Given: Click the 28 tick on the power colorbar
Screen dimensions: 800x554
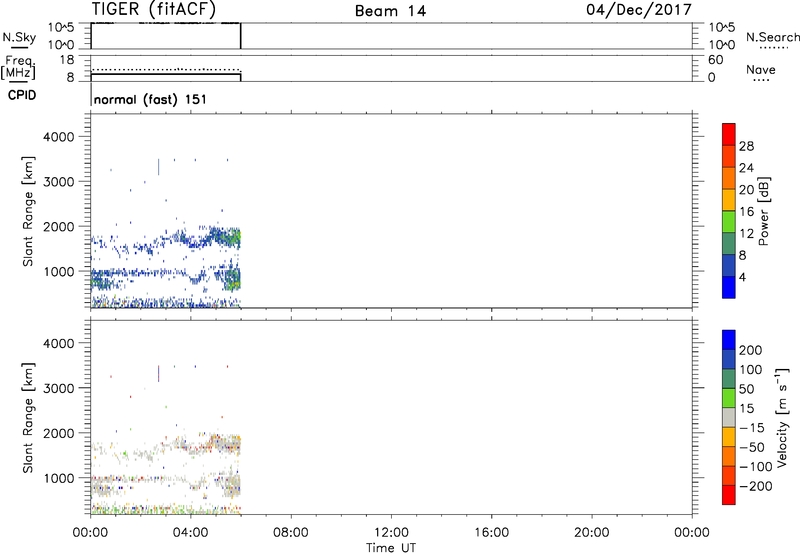Looking at the screenshot, I should pyautogui.click(x=746, y=146).
